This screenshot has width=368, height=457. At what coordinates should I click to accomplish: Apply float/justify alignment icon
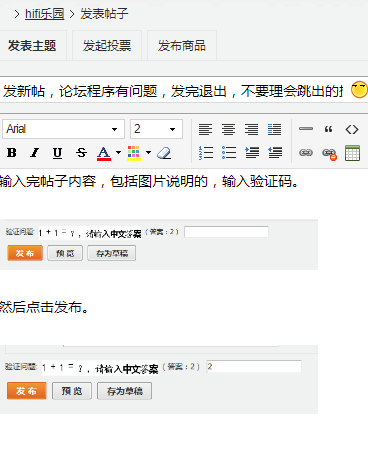coord(274,129)
